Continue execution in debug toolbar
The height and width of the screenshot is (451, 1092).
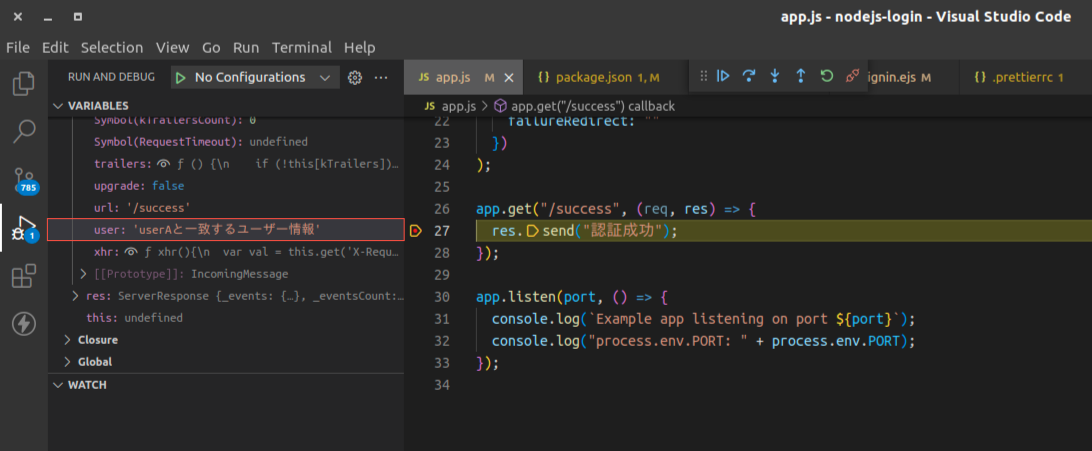(x=724, y=76)
